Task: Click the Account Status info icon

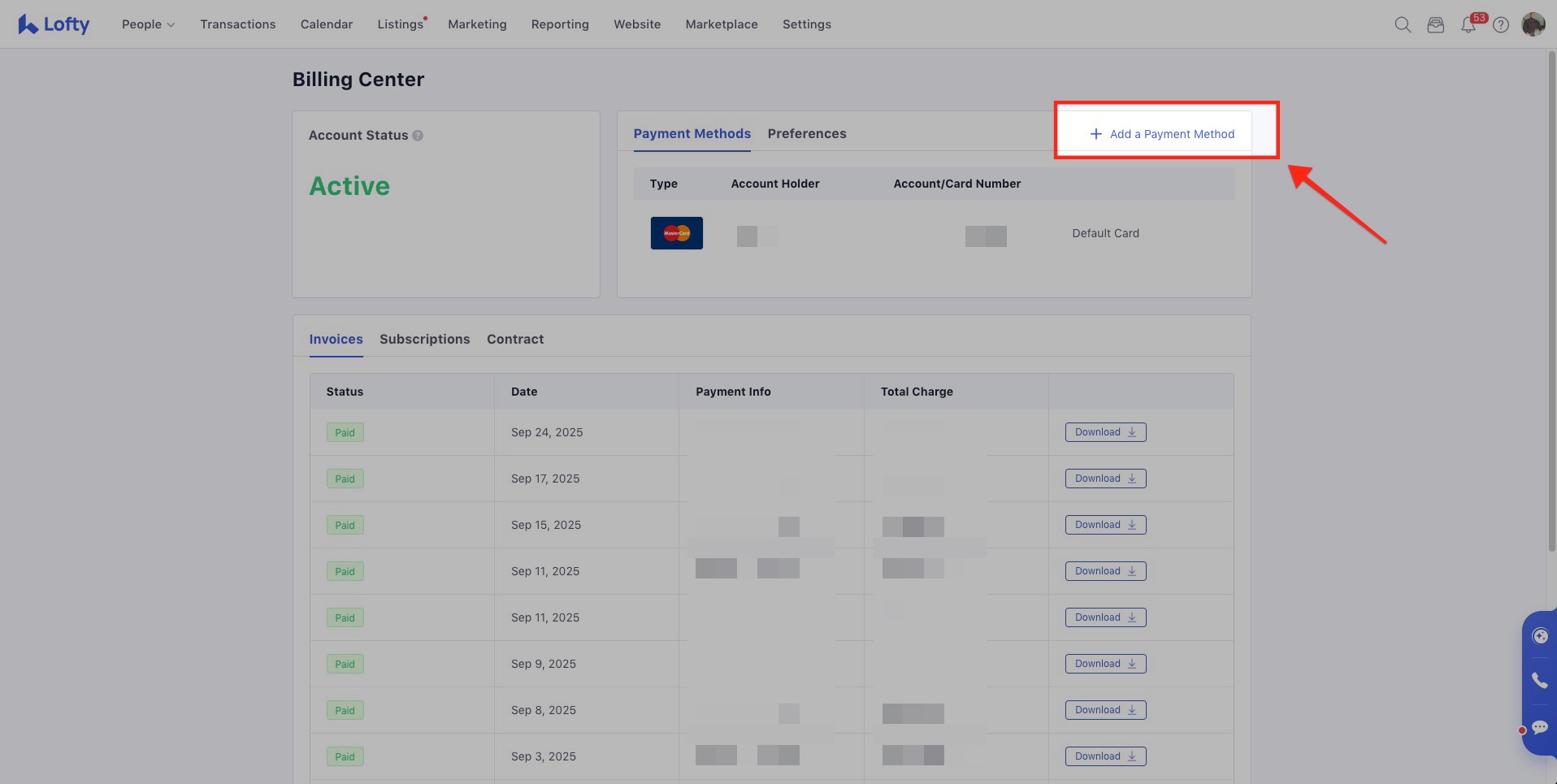Action: pyautogui.click(x=418, y=136)
